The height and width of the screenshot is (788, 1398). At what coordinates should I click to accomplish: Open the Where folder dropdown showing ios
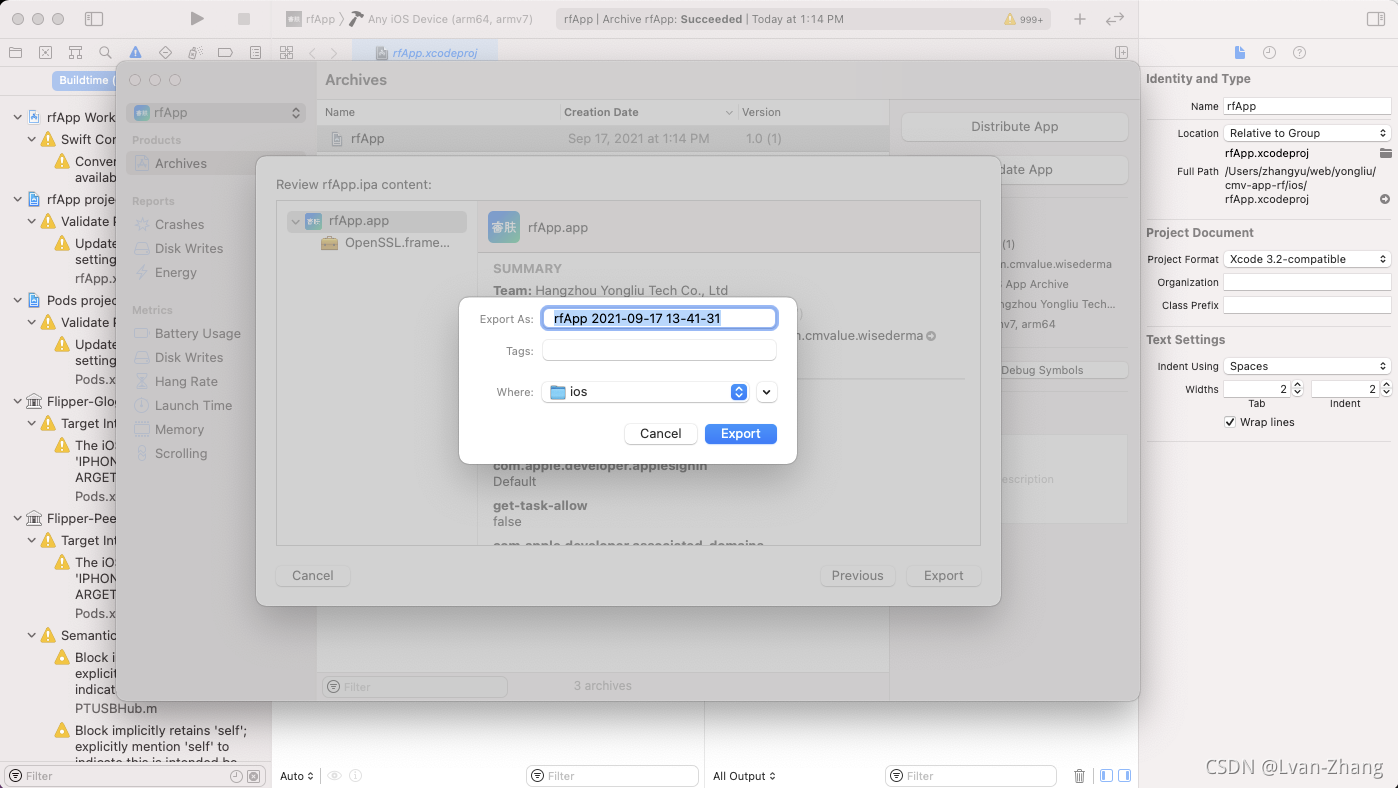point(645,392)
